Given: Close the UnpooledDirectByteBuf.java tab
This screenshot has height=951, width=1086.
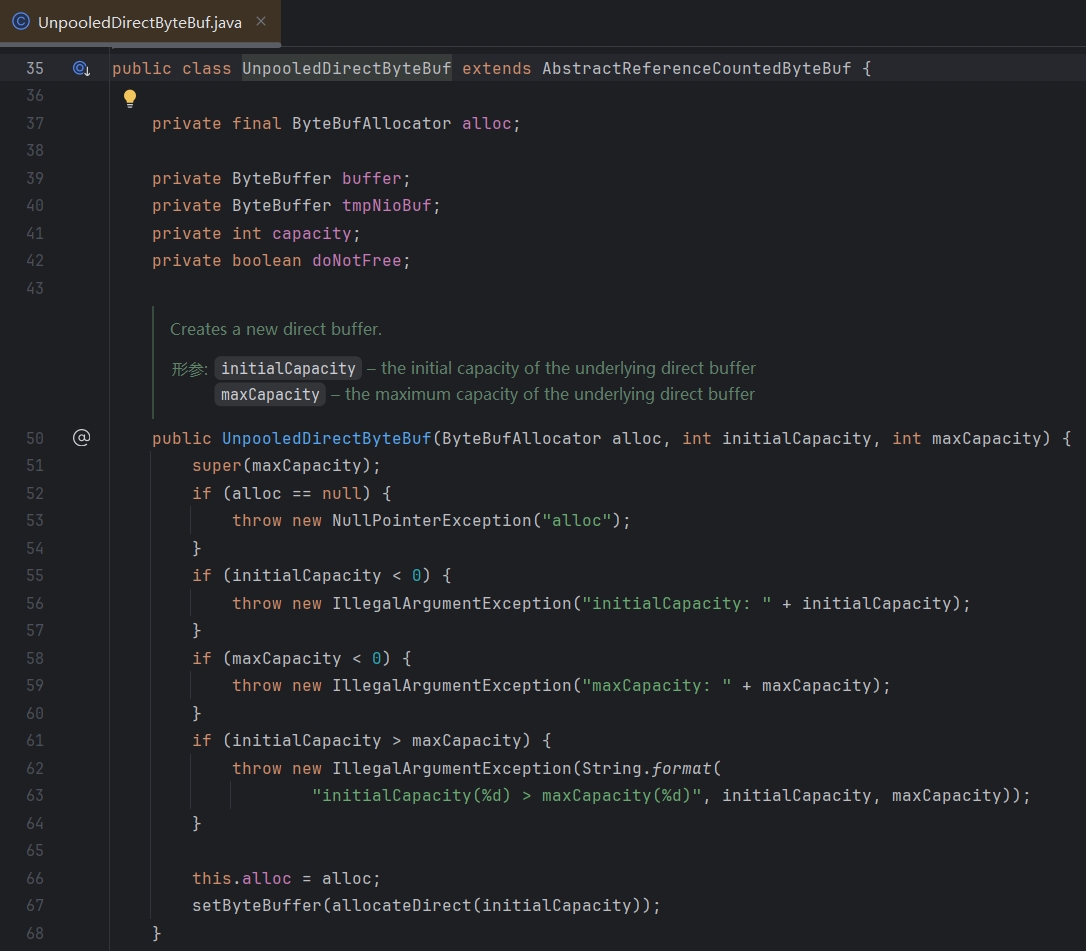Looking at the screenshot, I should 261,21.
